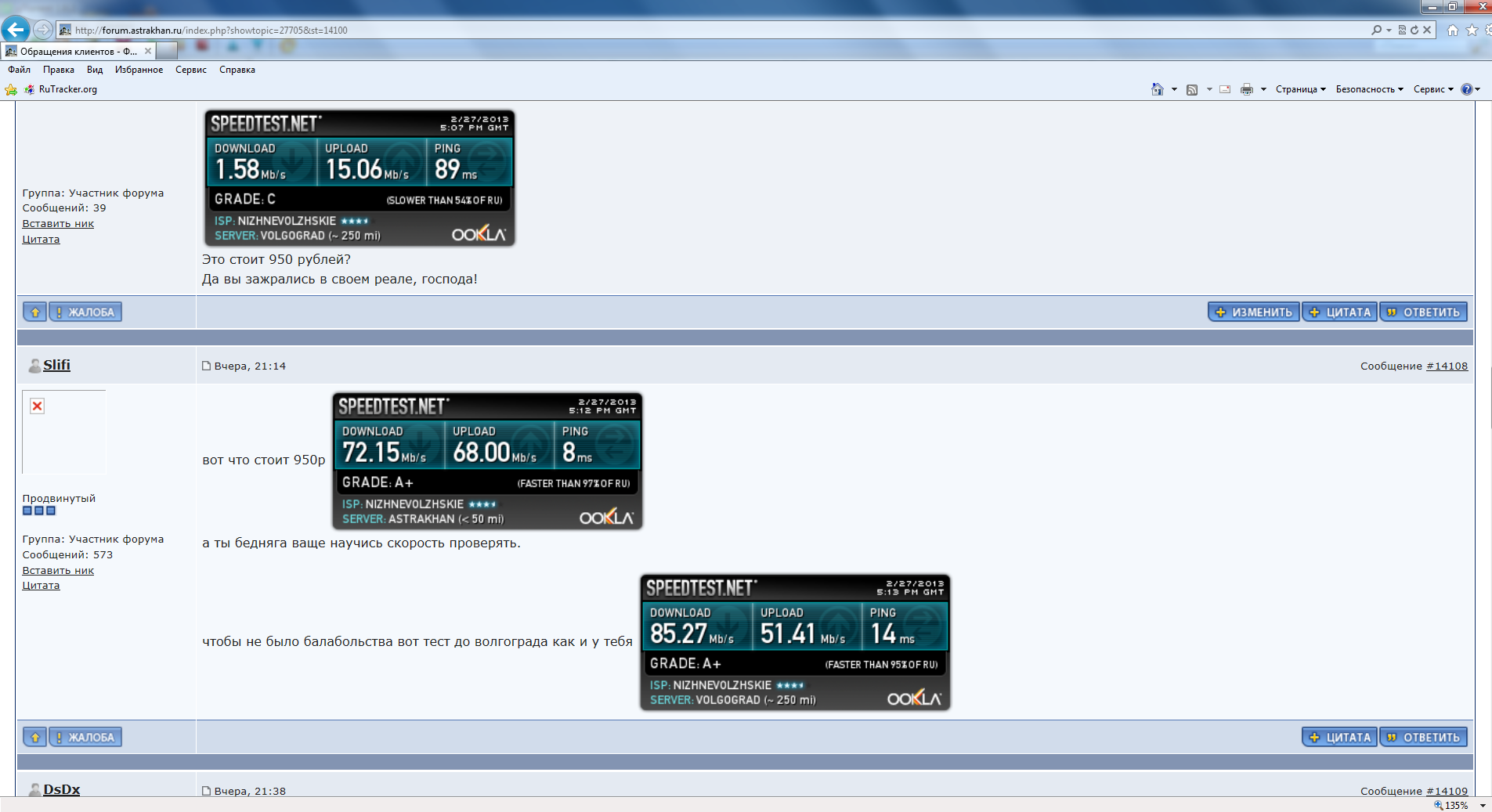Image resolution: width=1492 pixels, height=812 pixels.
Task: Open Slifi user profile link
Action: tap(56, 365)
